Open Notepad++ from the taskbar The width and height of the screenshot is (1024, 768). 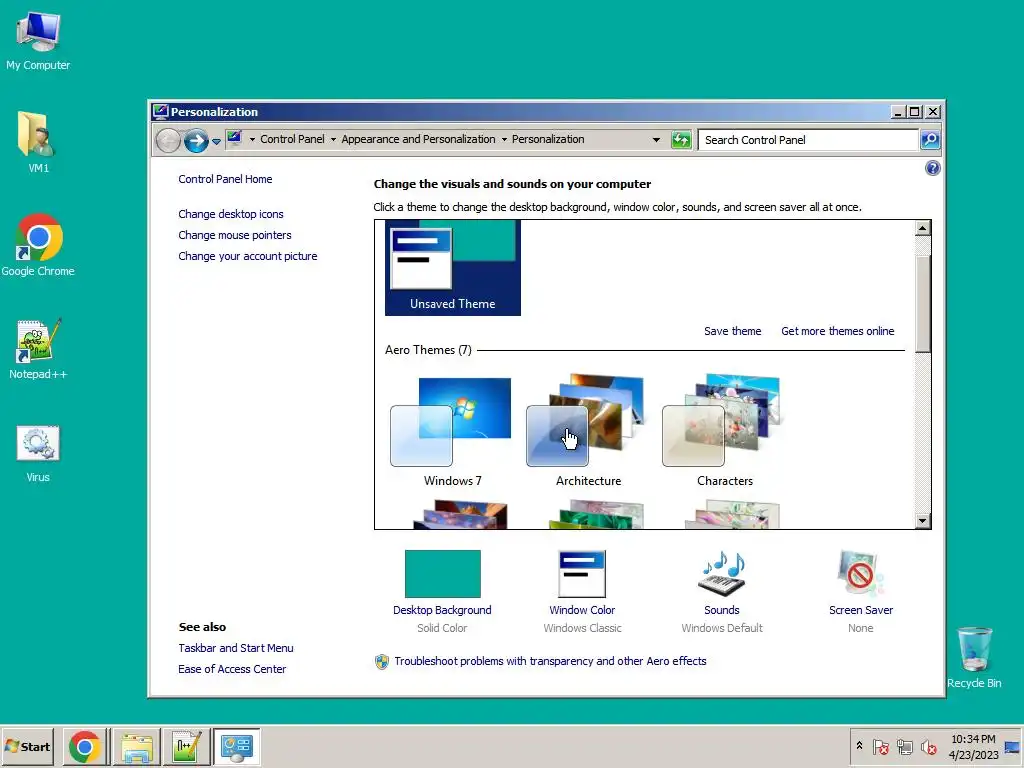[186, 746]
